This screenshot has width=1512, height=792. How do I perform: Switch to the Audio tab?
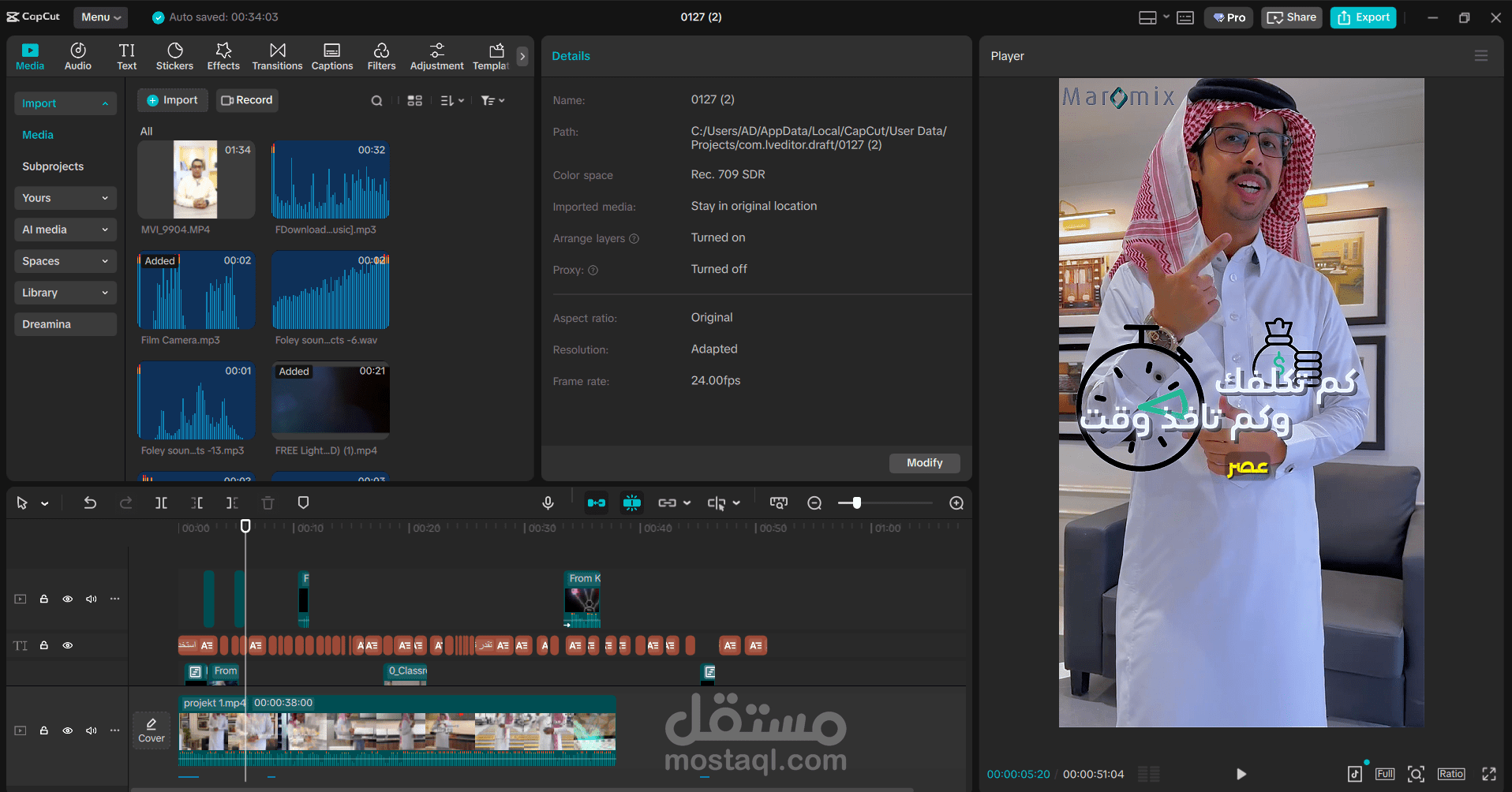point(77,55)
